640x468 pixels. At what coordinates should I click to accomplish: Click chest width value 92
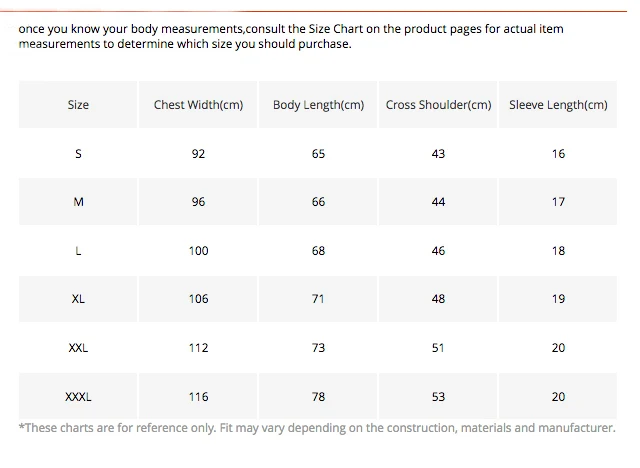[198, 154]
